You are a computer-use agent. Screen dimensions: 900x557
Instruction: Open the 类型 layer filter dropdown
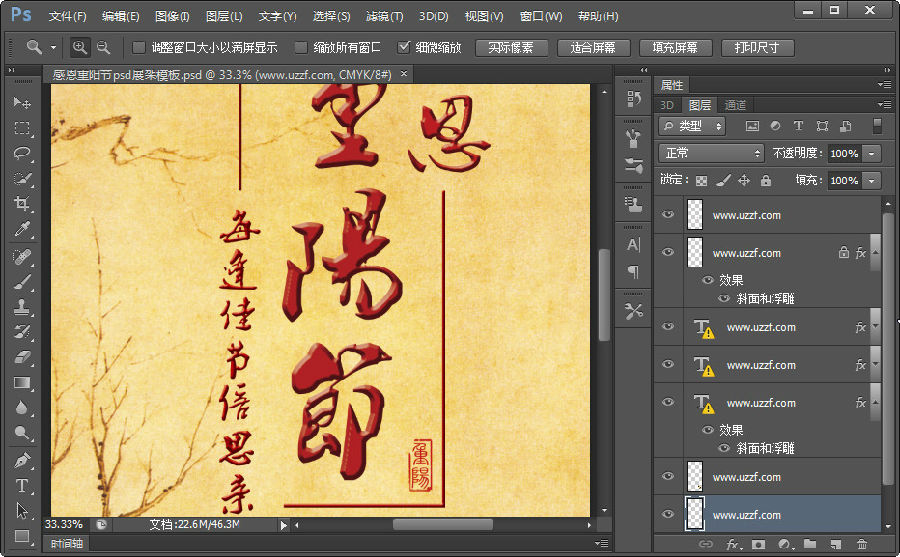point(693,126)
